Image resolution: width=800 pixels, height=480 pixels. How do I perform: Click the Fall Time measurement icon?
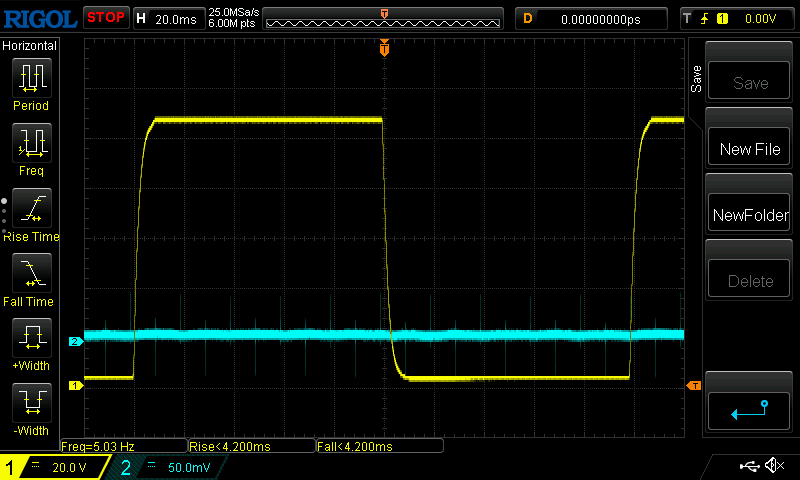[31, 273]
